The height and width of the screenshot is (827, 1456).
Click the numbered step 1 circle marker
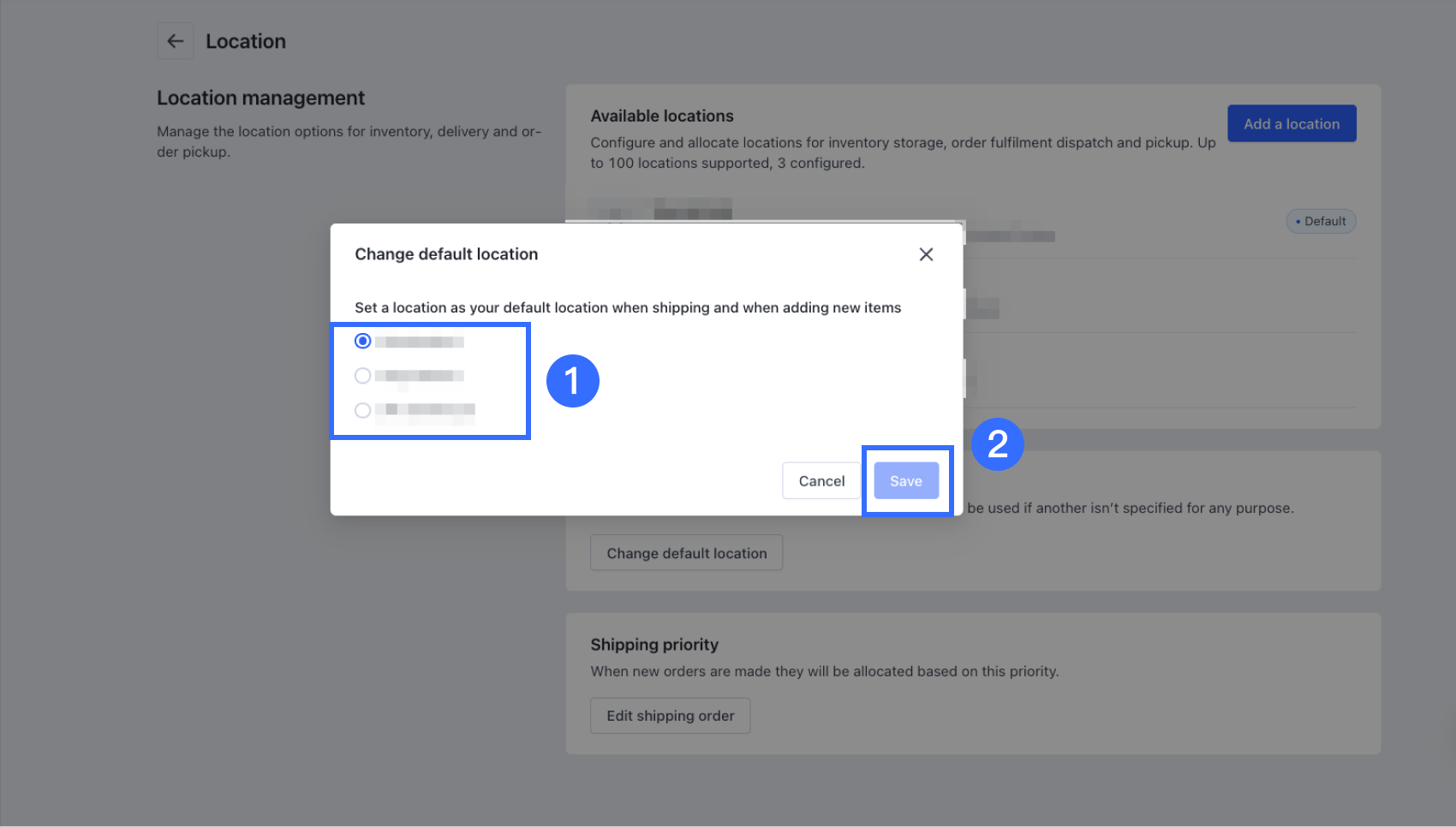pyautogui.click(x=573, y=381)
